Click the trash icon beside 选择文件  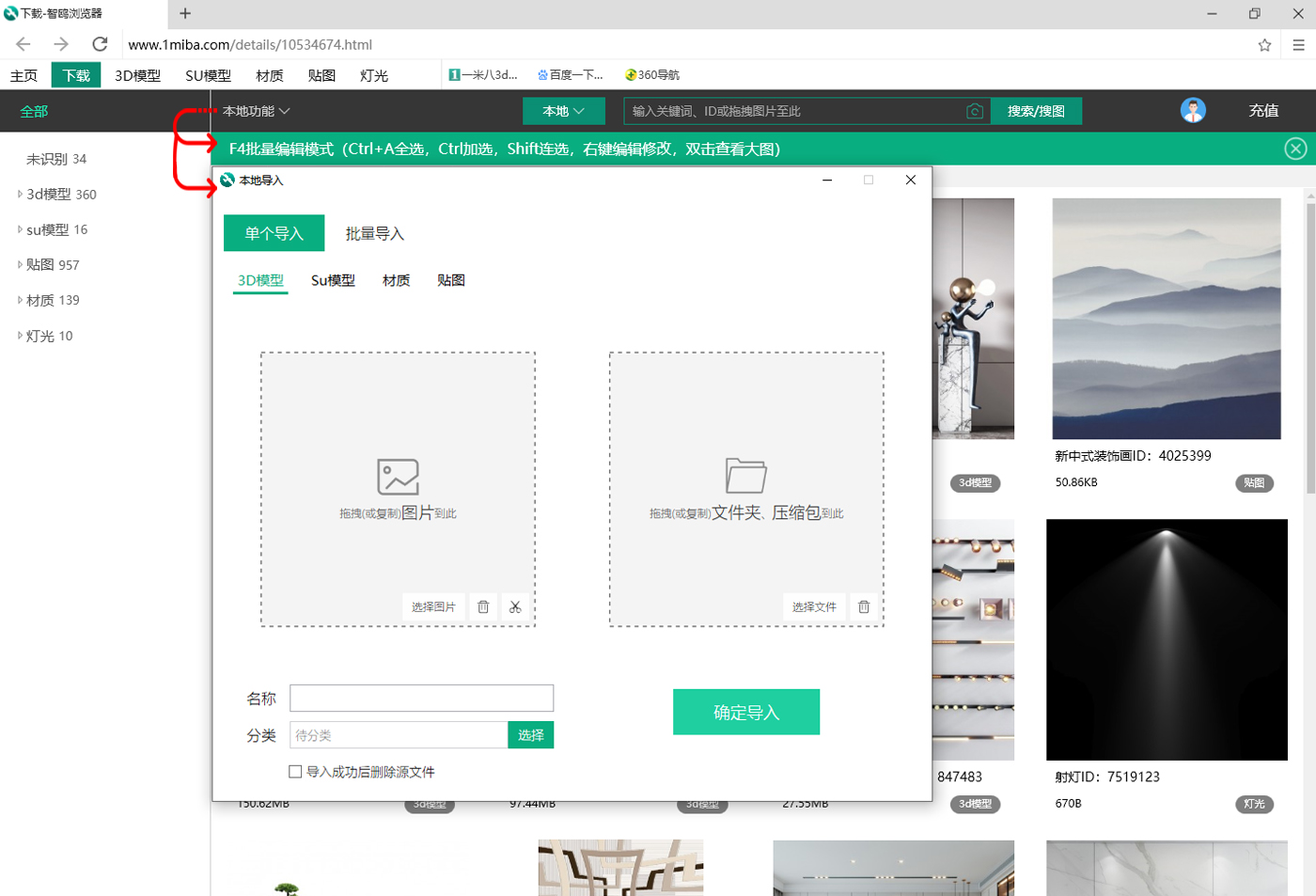[x=864, y=606]
